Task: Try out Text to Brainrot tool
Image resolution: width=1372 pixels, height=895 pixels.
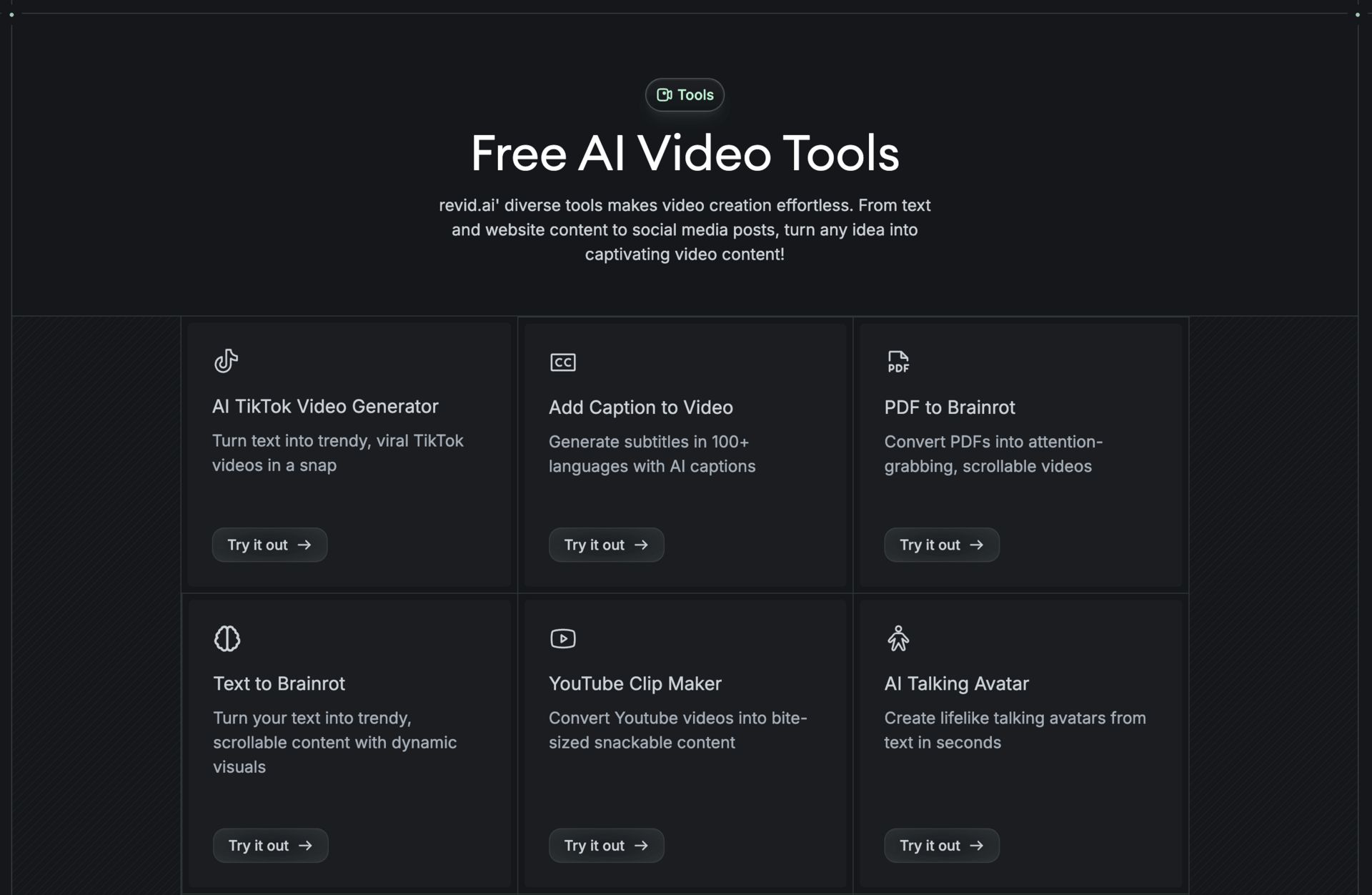Action: (270, 846)
